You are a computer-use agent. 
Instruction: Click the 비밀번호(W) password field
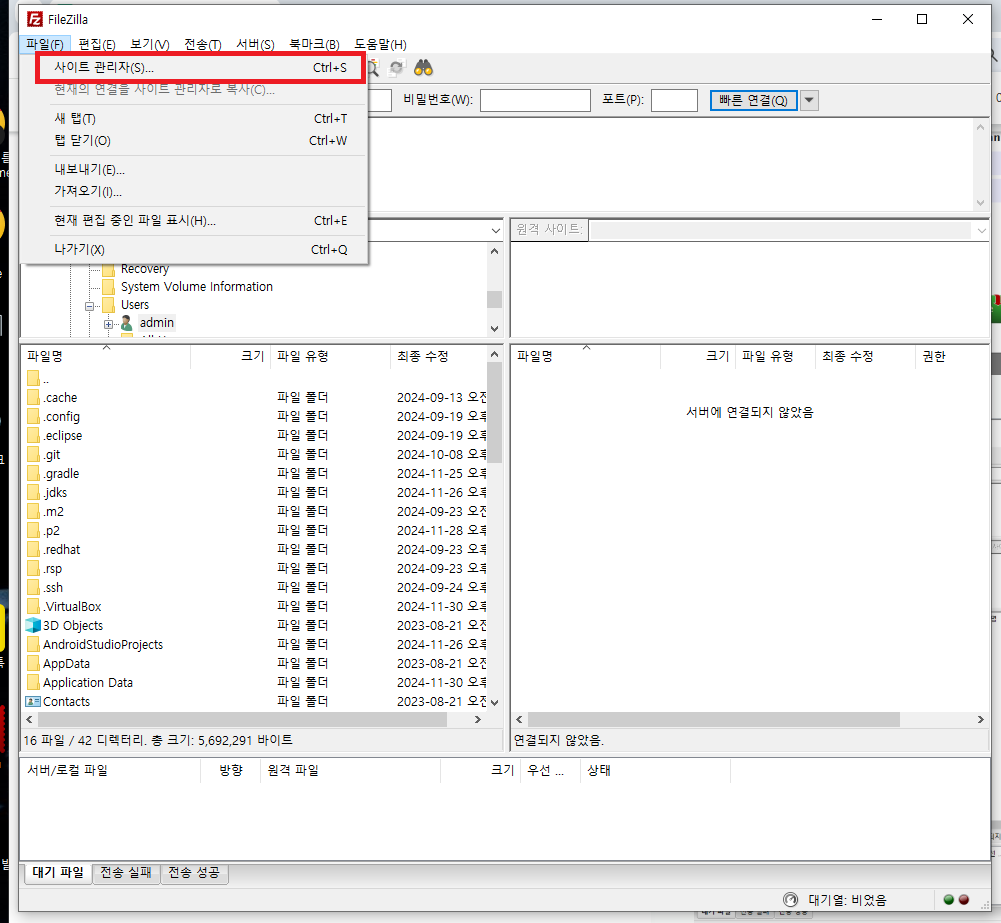click(535, 100)
